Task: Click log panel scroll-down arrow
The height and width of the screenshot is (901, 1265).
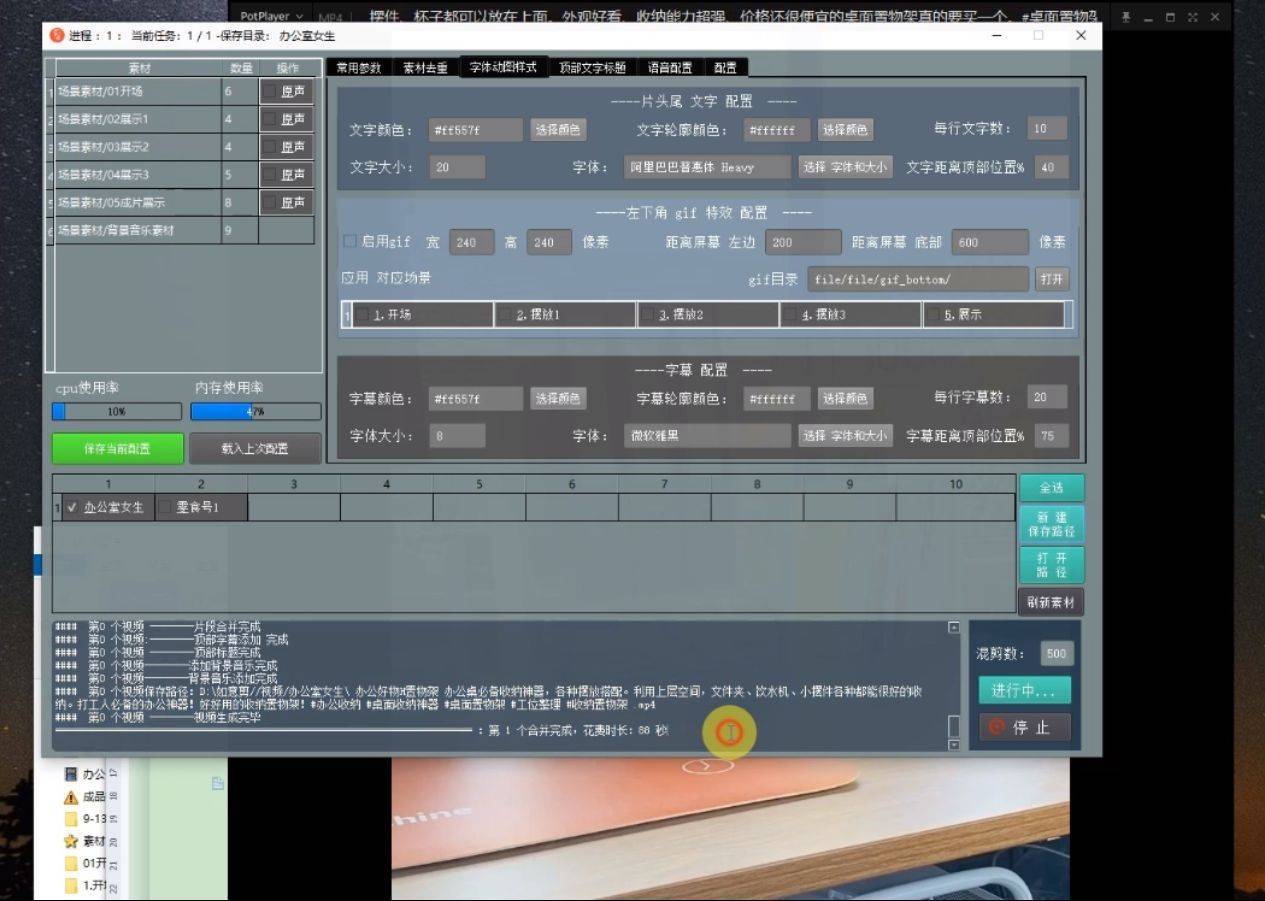Action: click(x=954, y=745)
